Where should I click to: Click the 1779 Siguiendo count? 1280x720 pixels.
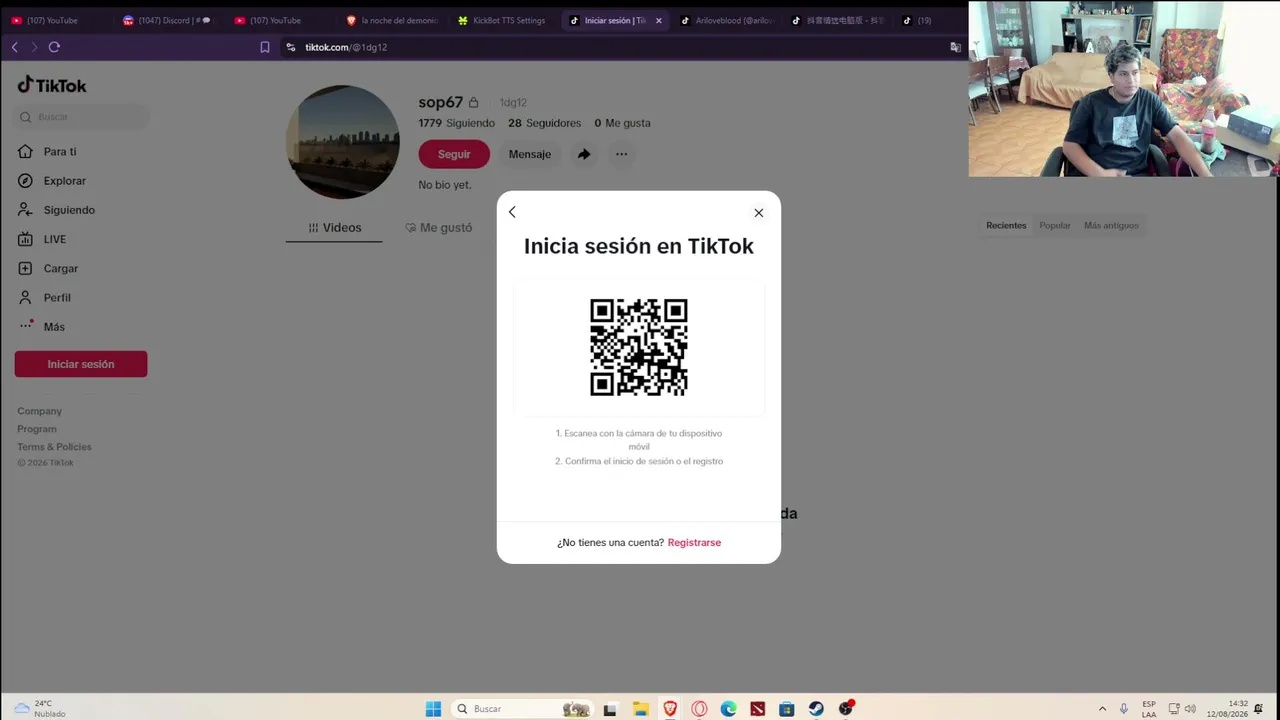[x=457, y=123]
